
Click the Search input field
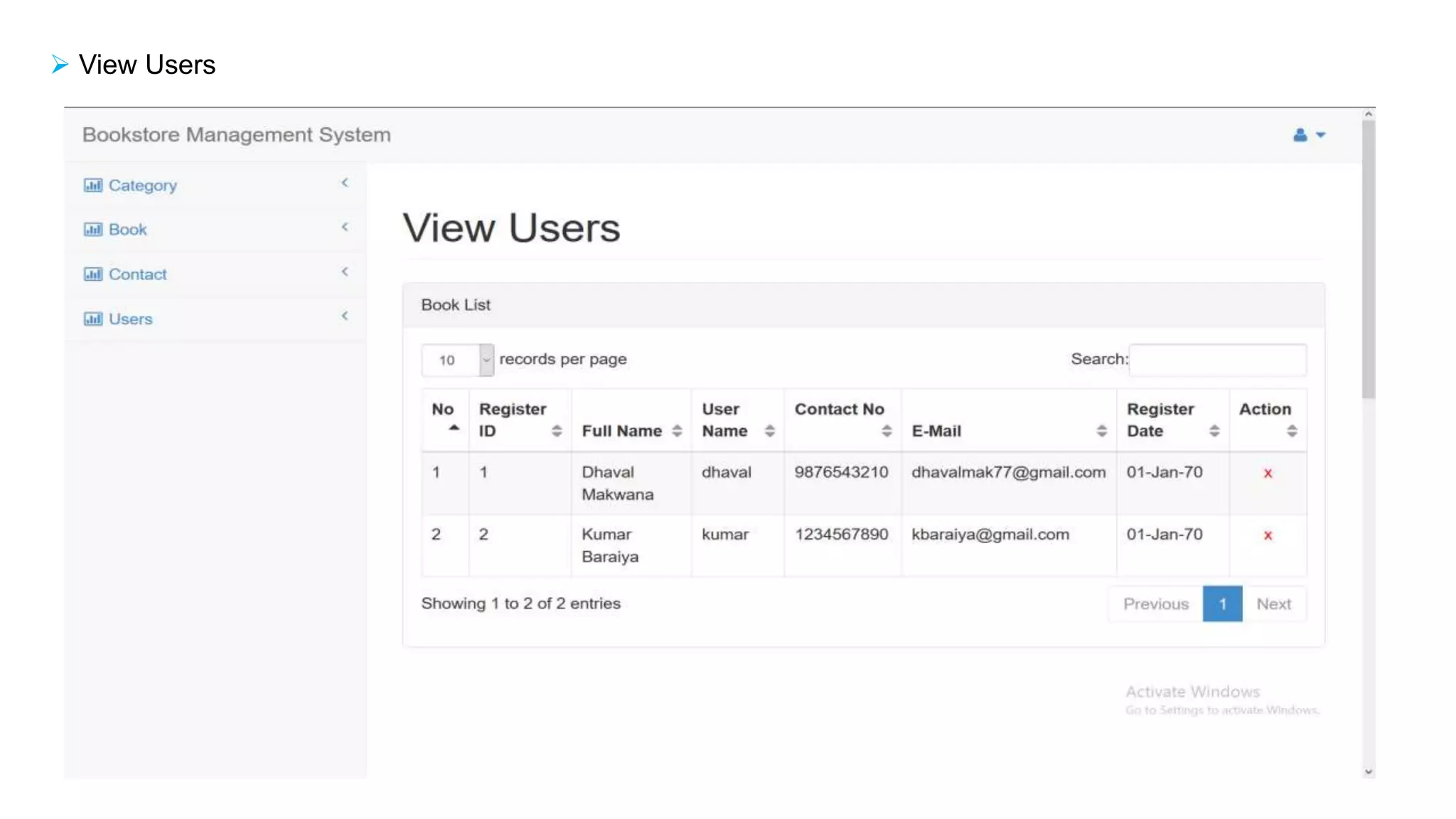click(1217, 360)
